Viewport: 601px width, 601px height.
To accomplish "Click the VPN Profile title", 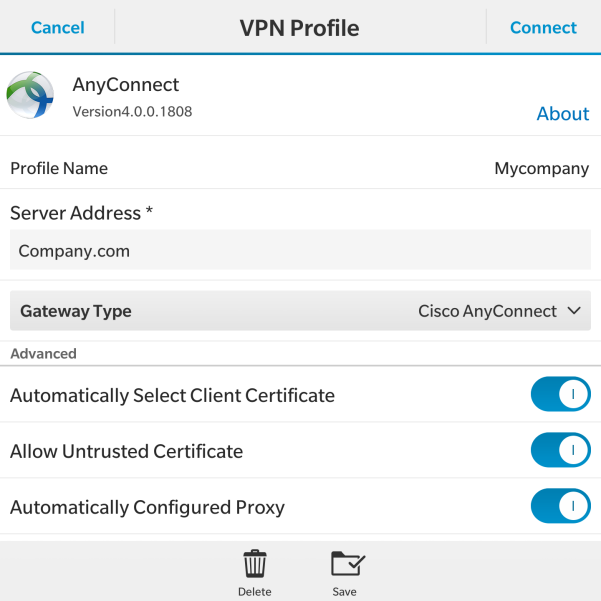I will pyautogui.click(x=299, y=27).
